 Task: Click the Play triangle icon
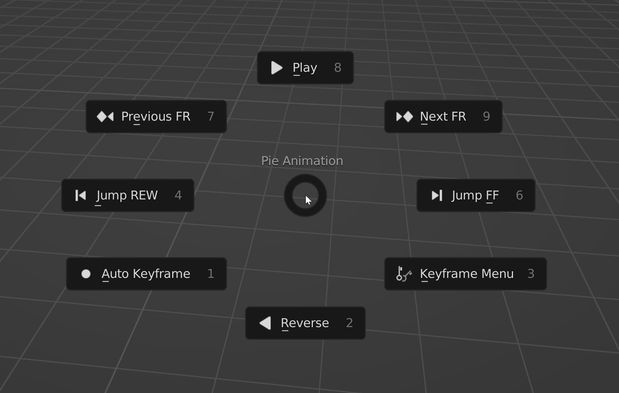(x=276, y=68)
